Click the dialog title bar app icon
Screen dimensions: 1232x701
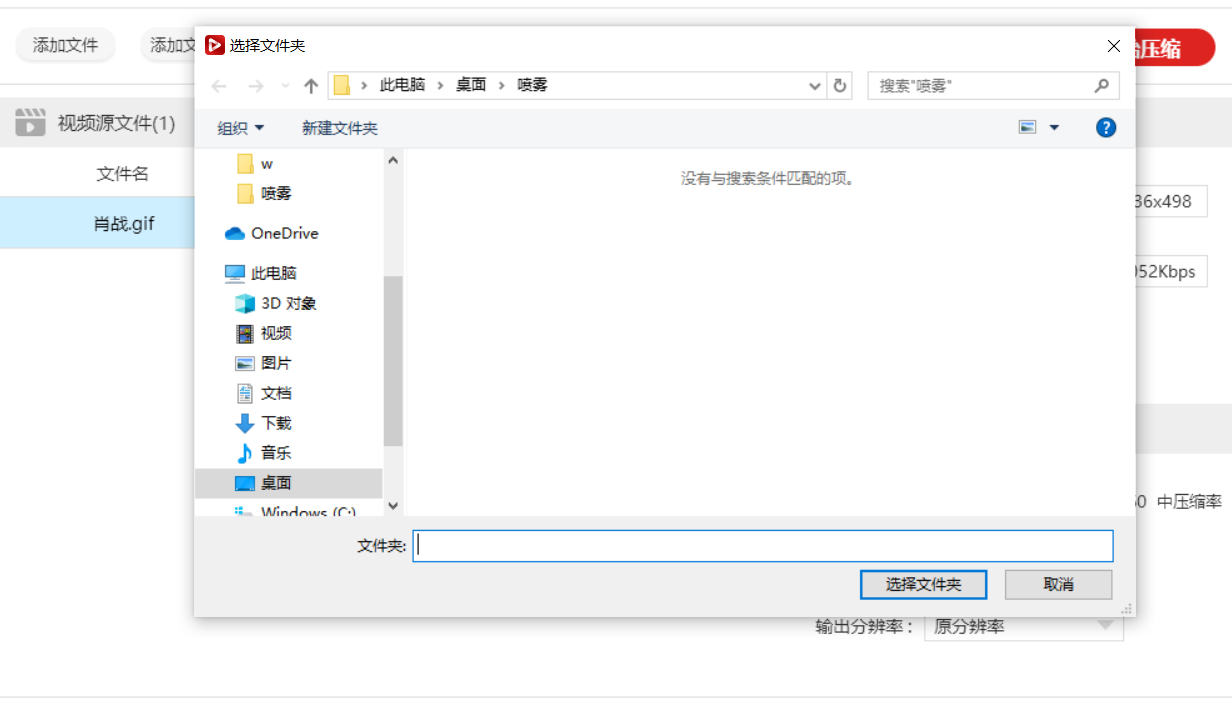214,45
